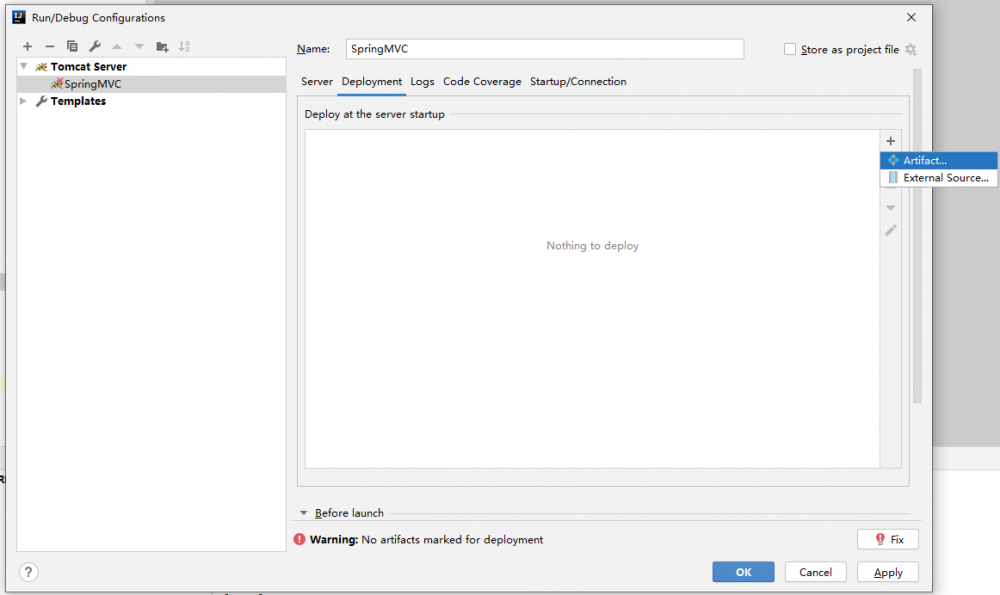1000x595 pixels.
Task: Click the Cancel button
Action: click(815, 572)
